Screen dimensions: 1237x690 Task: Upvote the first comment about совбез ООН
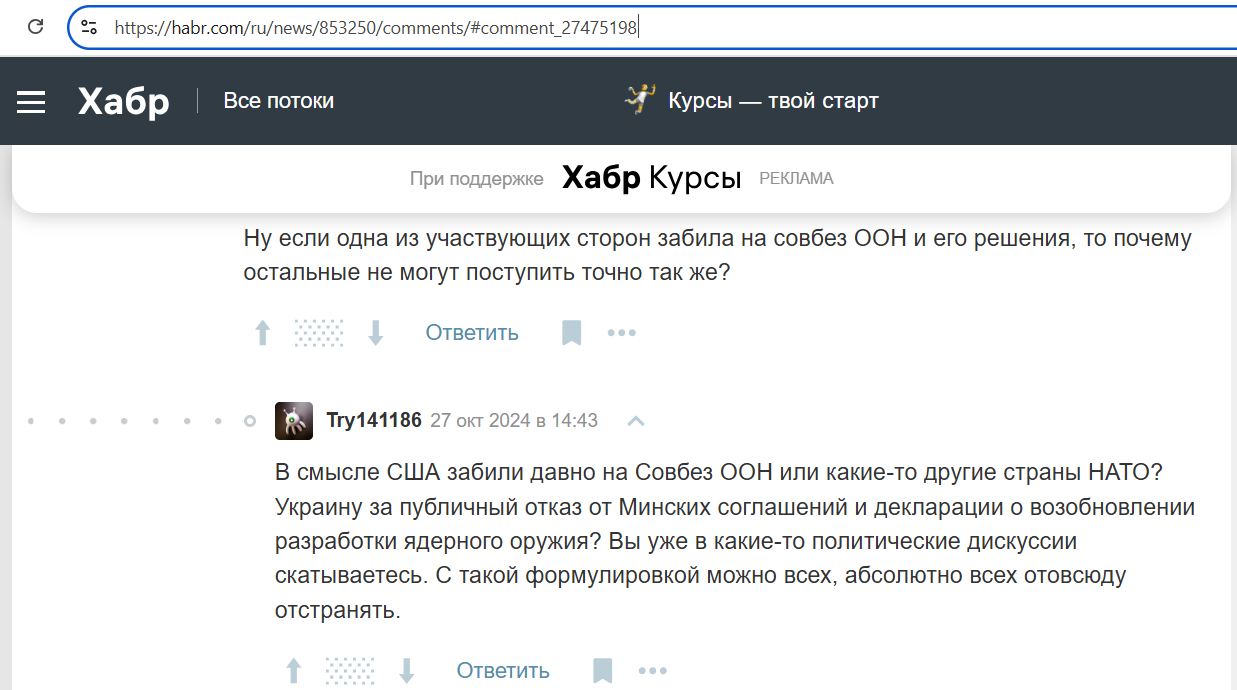(x=263, y=333)
